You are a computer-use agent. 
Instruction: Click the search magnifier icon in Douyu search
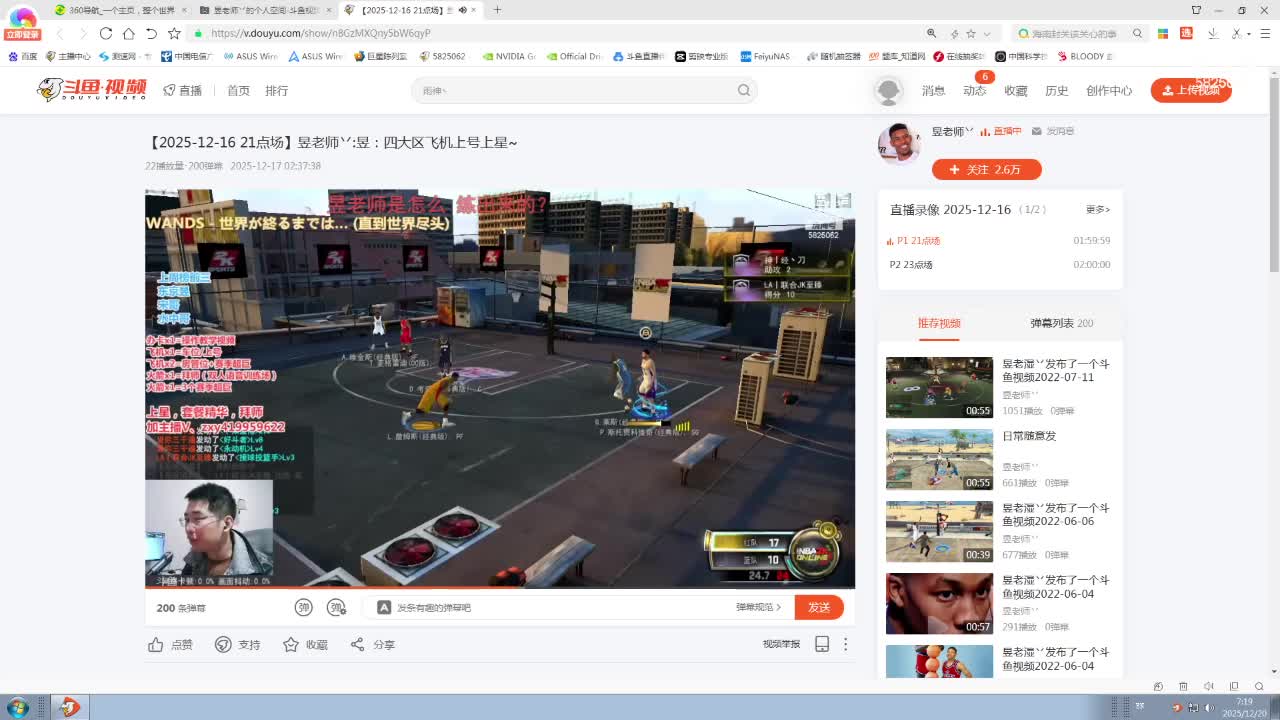[744, 90]
